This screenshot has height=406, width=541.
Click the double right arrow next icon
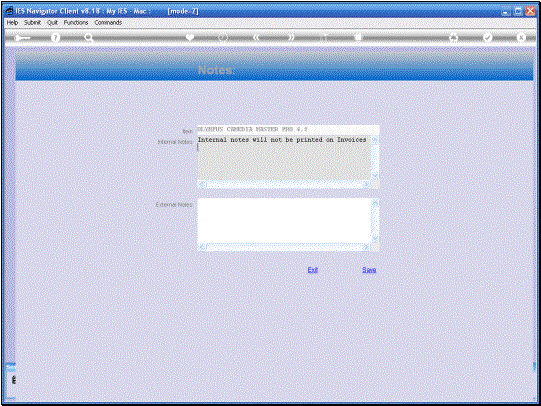point(291,37)
